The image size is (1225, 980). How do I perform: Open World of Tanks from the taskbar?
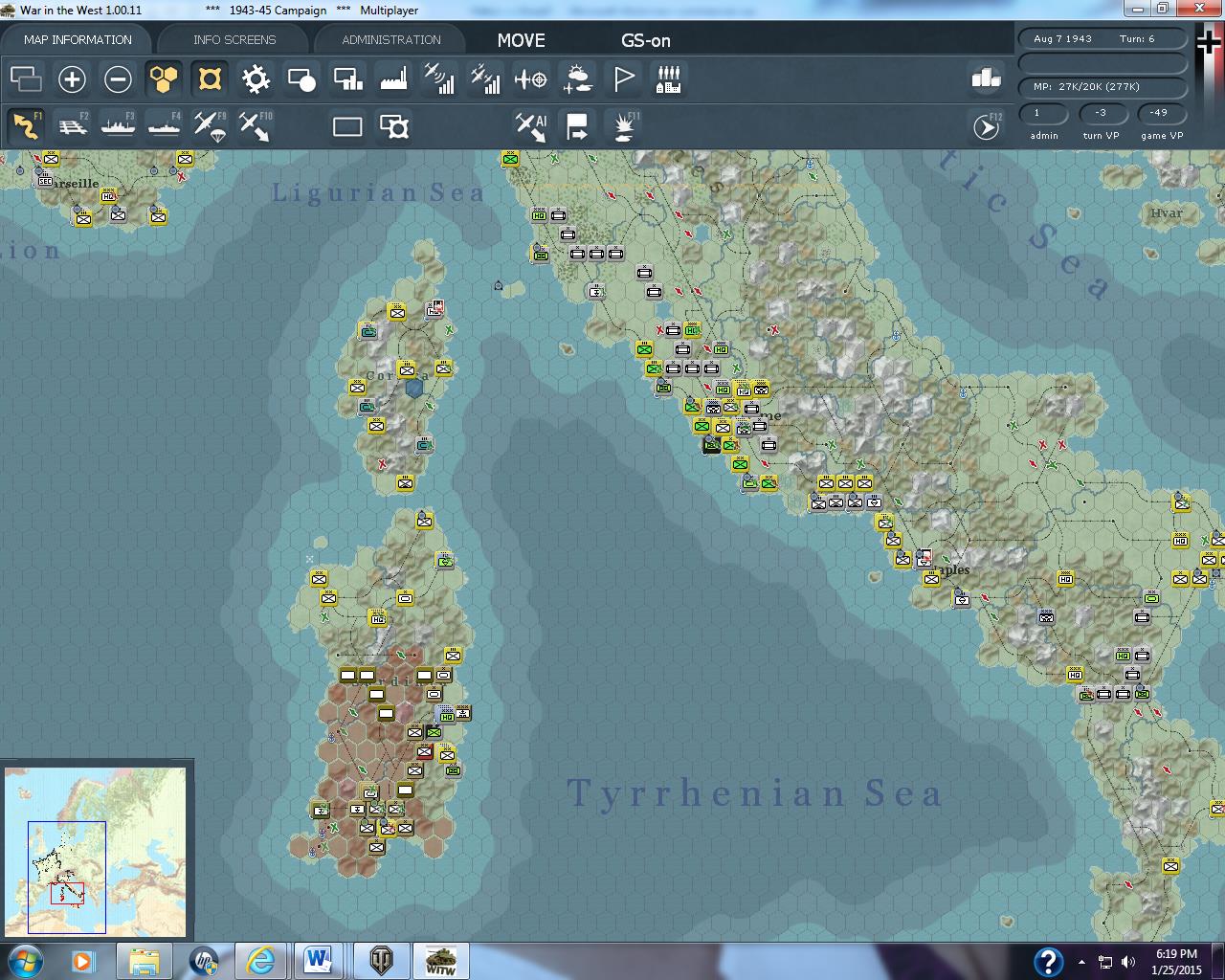(x=382, y=960)
